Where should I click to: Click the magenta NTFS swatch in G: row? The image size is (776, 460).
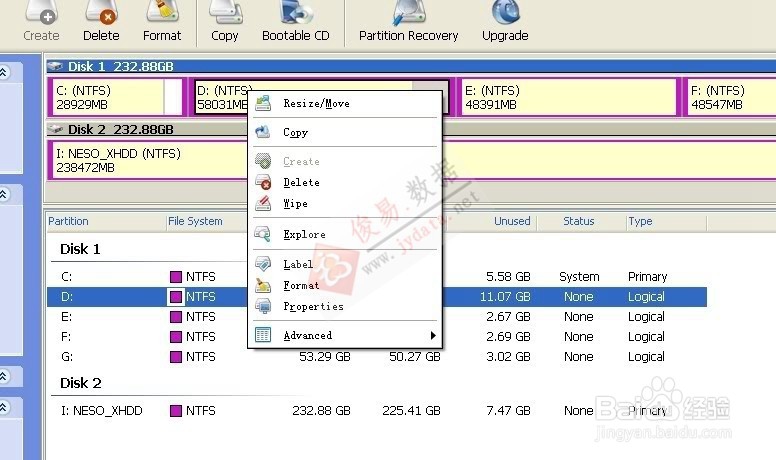[176, 357]
